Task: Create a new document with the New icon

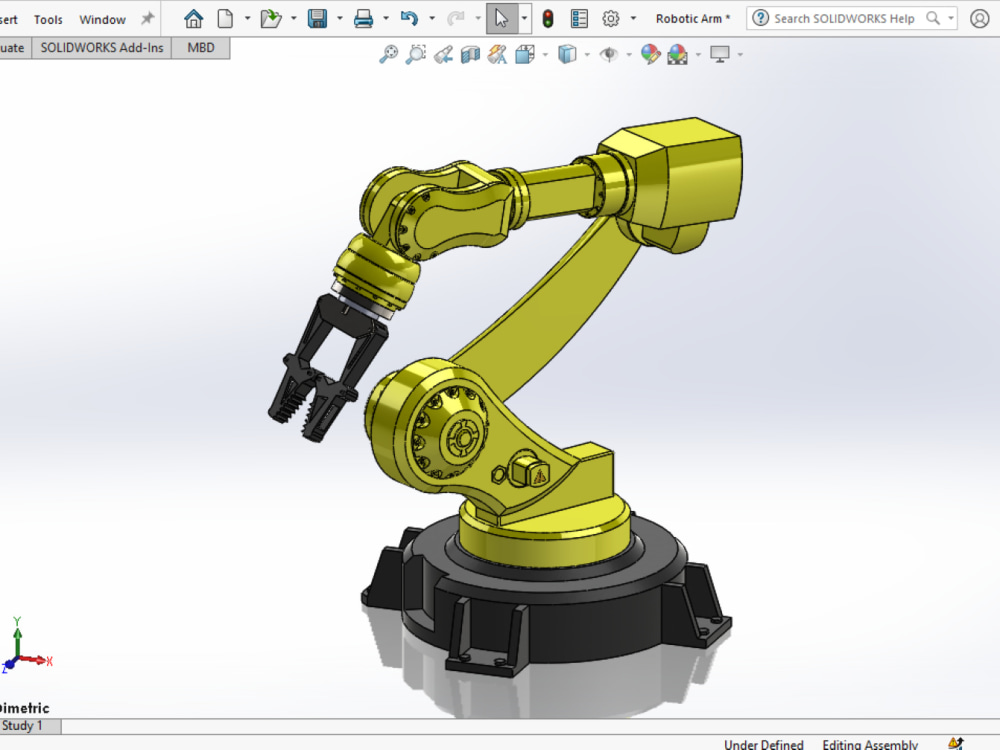Action: (225, 18)
